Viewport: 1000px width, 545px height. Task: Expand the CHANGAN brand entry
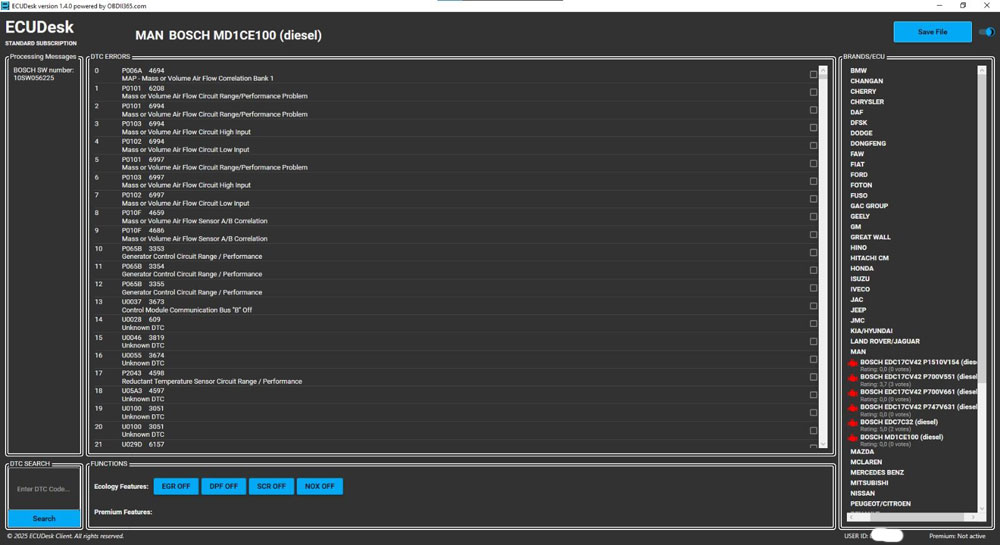(867, 81)
